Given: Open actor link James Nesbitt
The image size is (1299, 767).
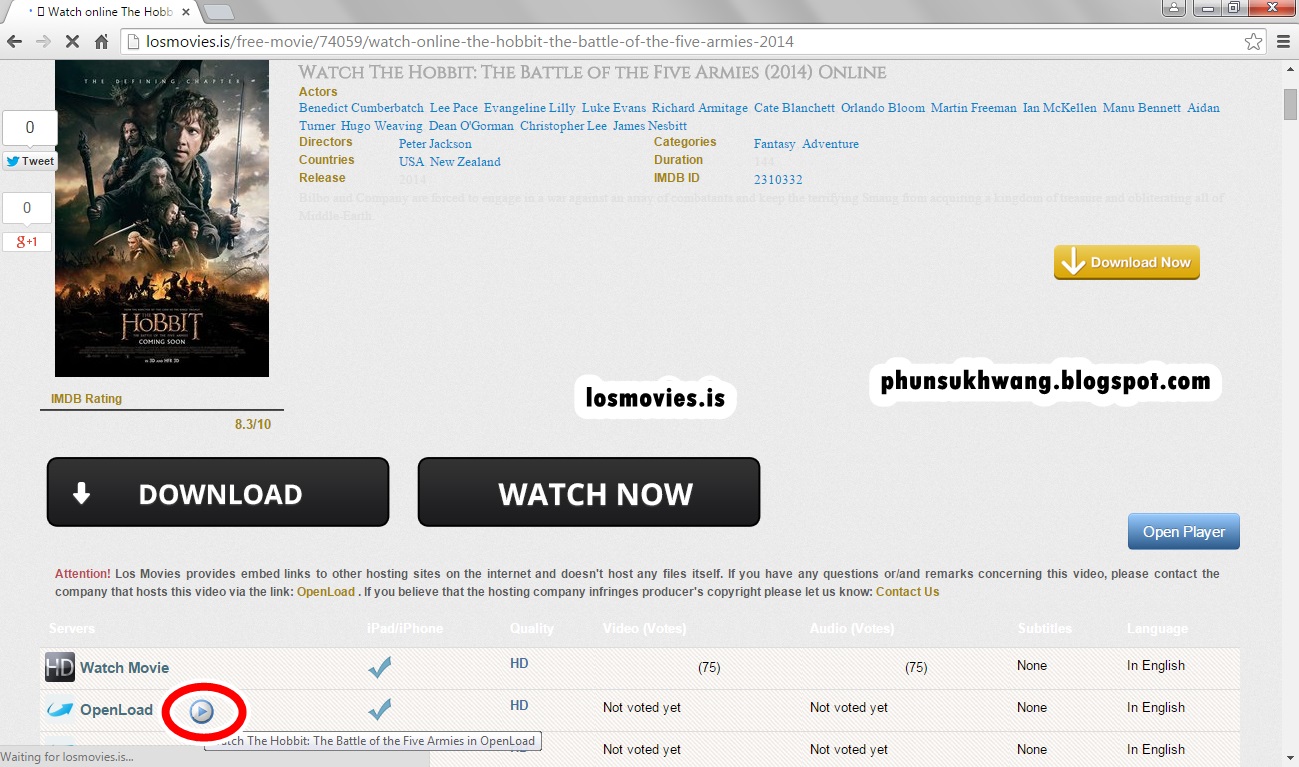Looking at the screenshot, I should coord(650,126).
